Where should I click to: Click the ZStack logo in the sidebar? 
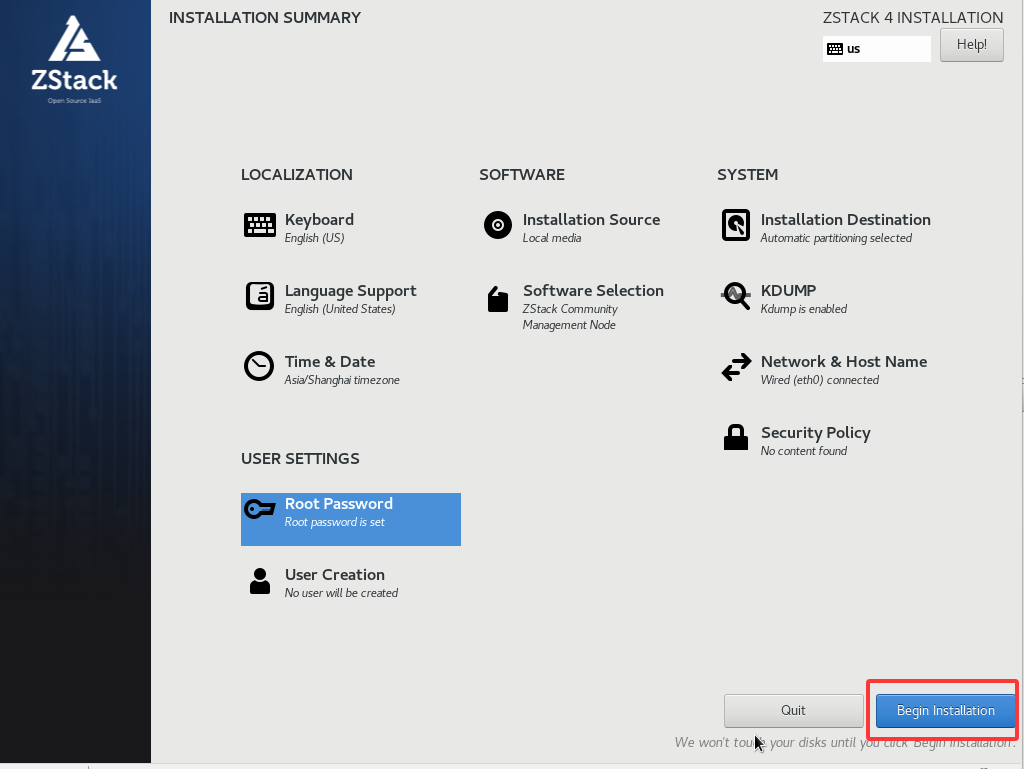tap(74, 59)
